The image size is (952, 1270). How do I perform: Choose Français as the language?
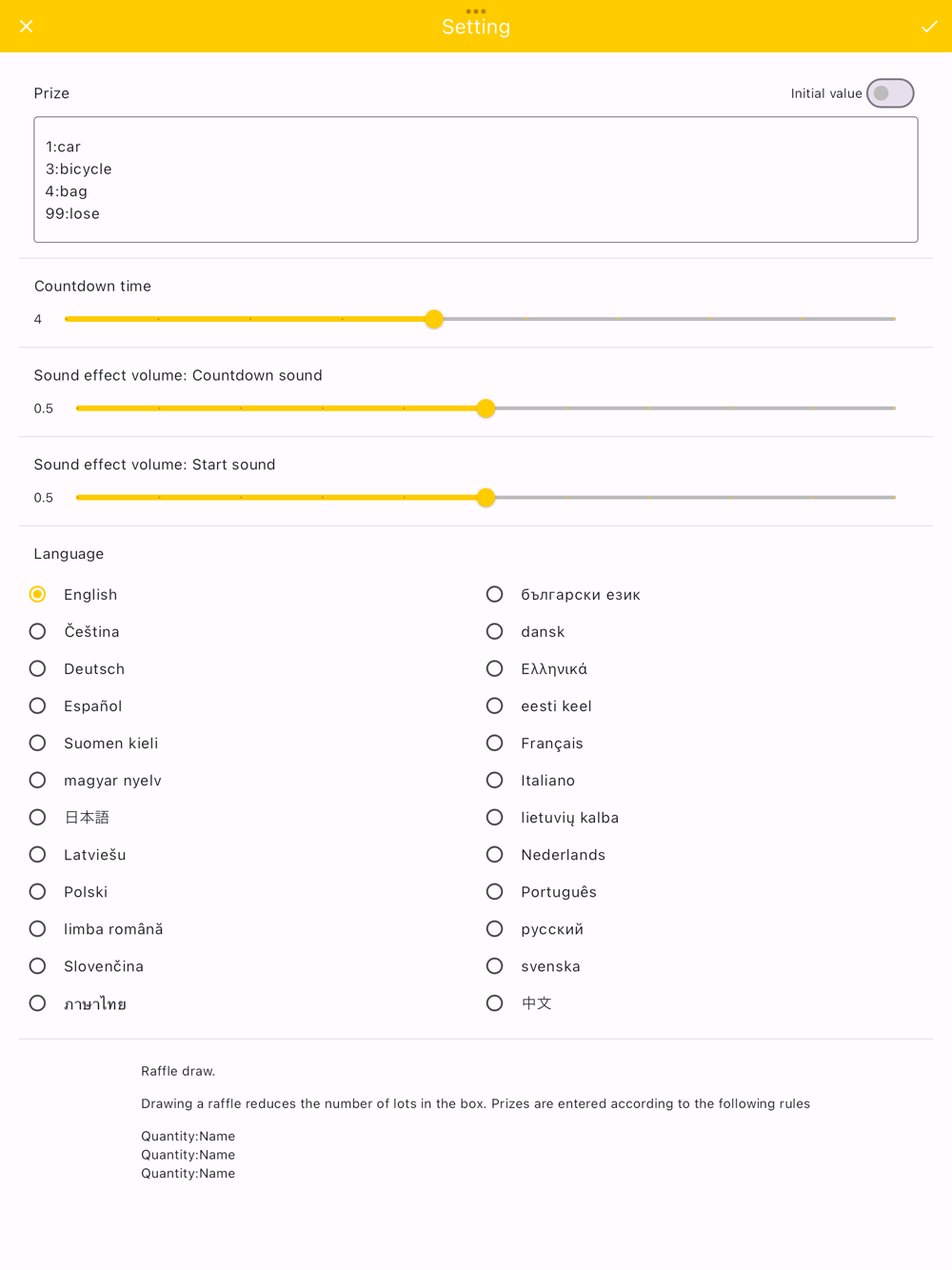click(x=495, y=743)
